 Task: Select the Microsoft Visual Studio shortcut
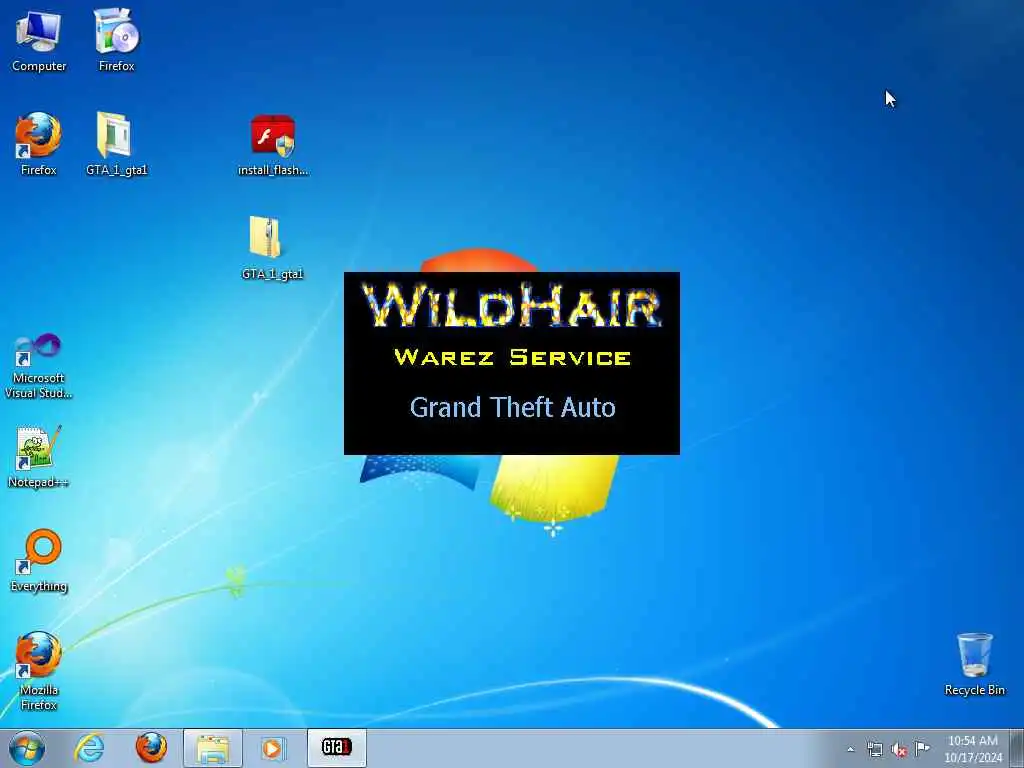point(39,366)
